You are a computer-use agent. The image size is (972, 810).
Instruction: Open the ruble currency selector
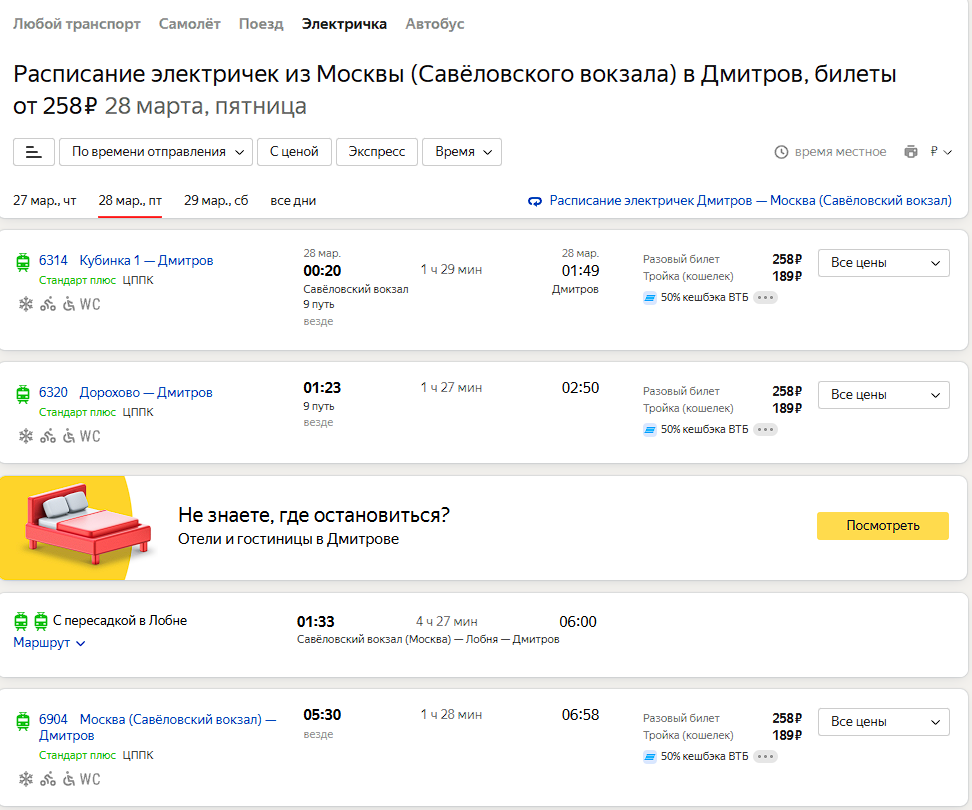click(940, 152)
